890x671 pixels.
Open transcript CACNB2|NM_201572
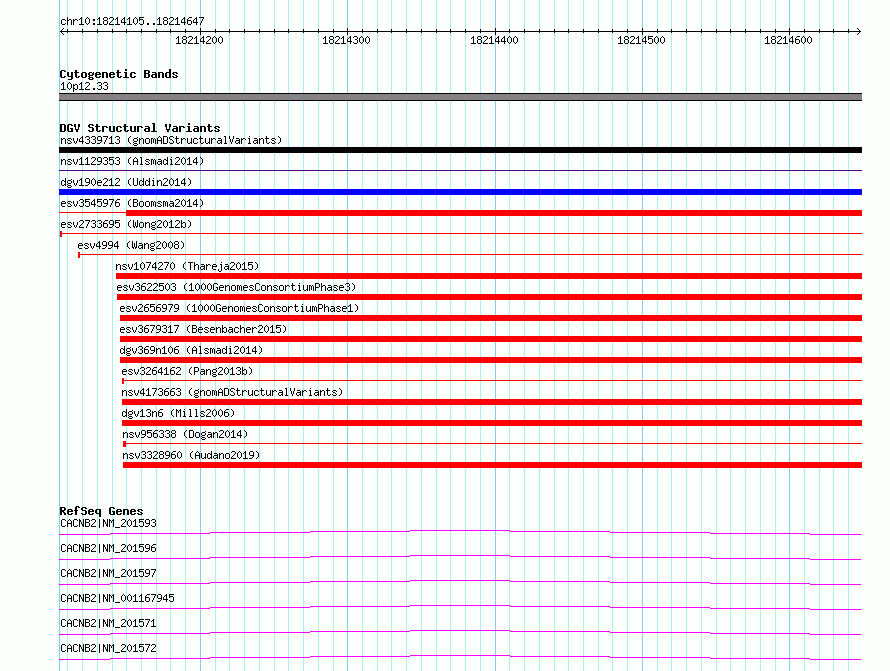pyautogui.click(x=108, y=648)
